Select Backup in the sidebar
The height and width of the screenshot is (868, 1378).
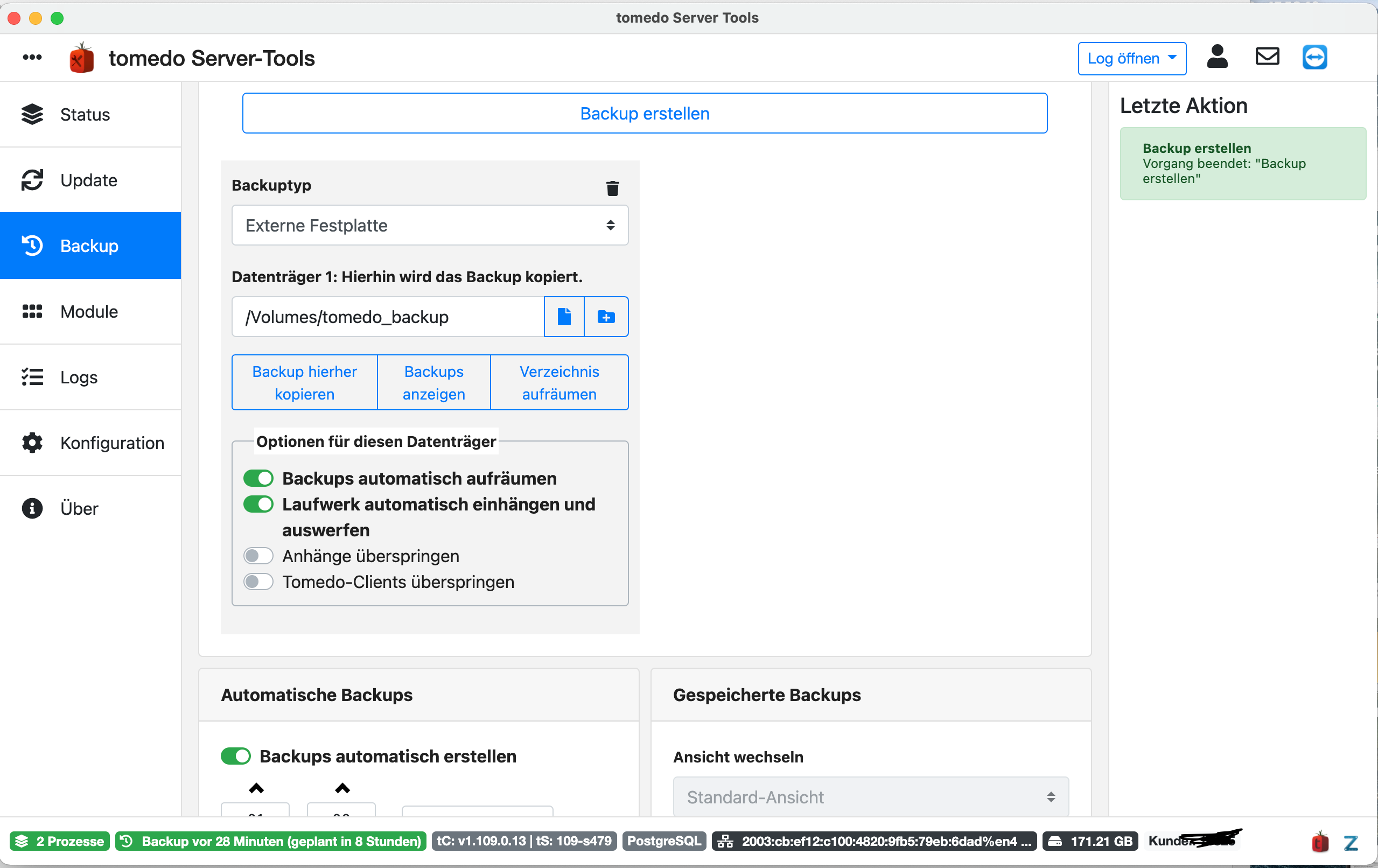(x=90, y=246)
